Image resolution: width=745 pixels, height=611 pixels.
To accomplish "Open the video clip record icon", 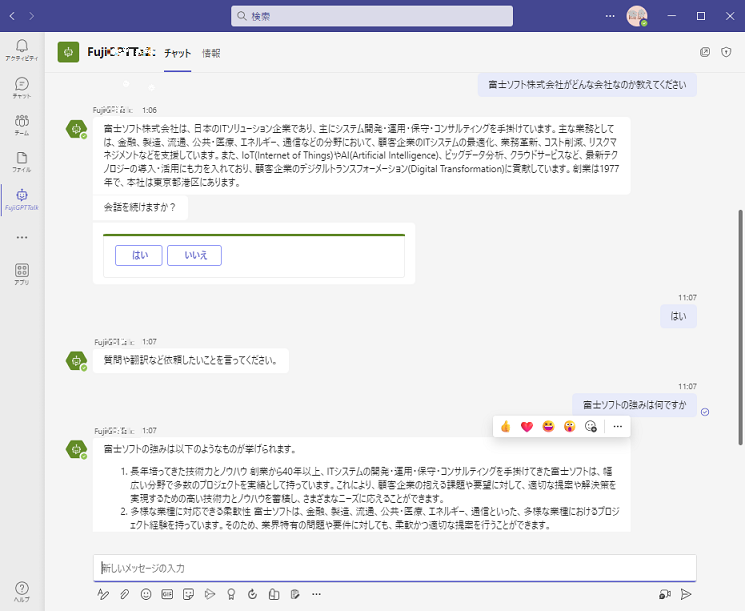I will pyautogui.click(x=665, y=594).
